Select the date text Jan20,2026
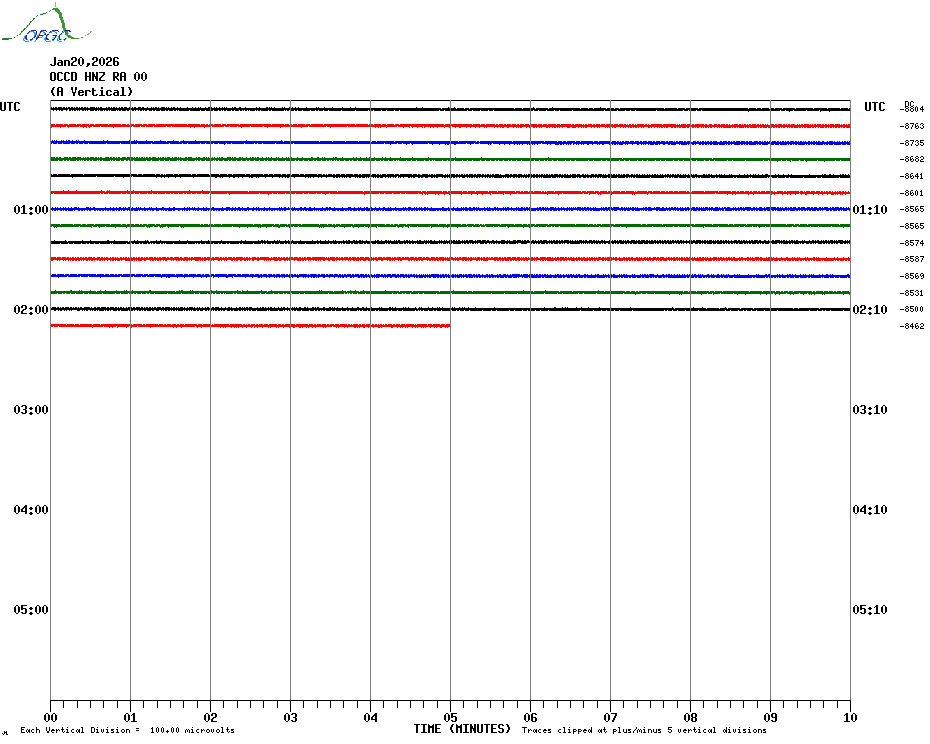Viewport: 930px width, 744px height. tap(84, 62)
